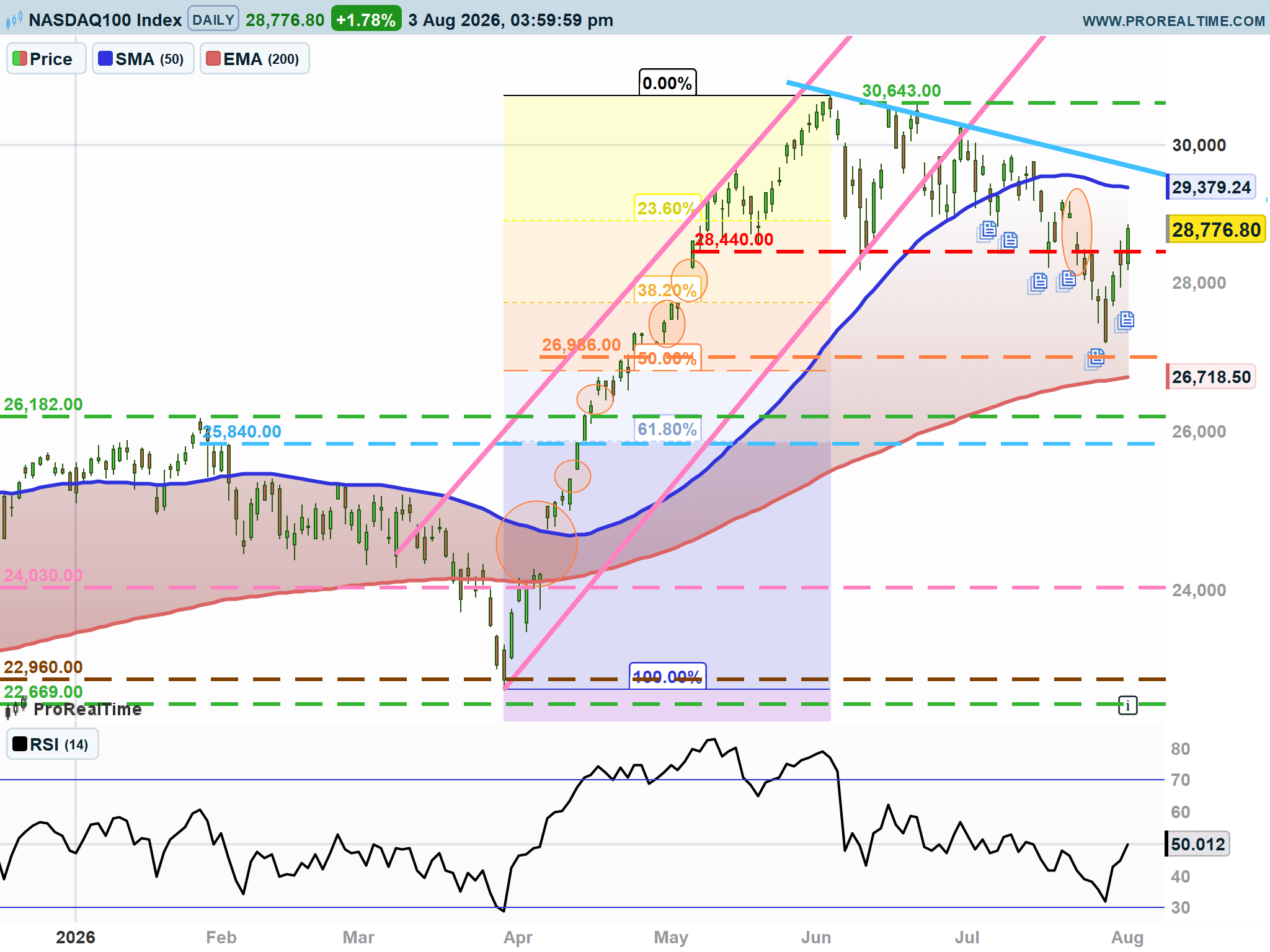Click the green 22,669.00 level label
Screen dimensions: 1270x952
43,692
